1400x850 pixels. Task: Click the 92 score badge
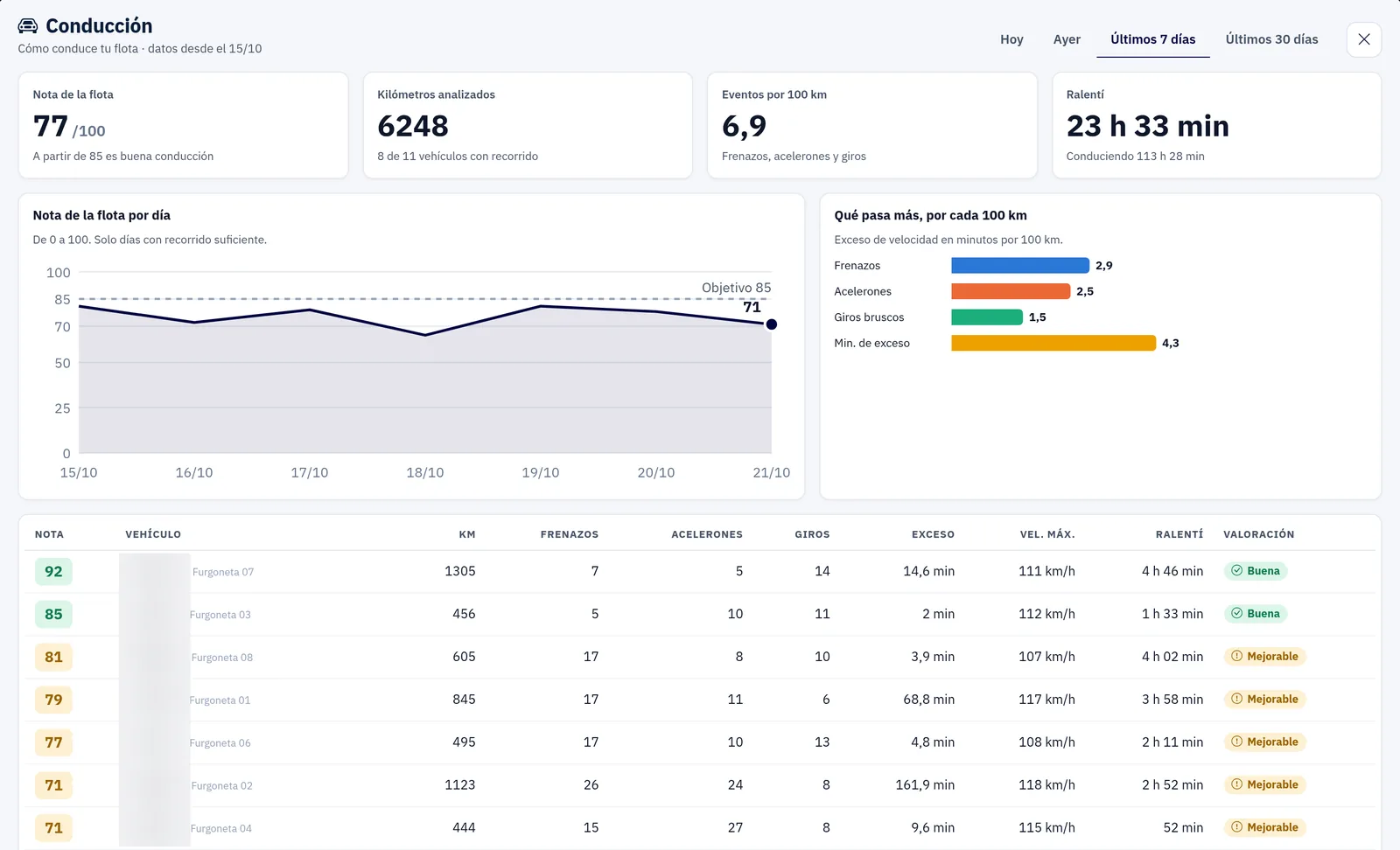coord(53,571)
